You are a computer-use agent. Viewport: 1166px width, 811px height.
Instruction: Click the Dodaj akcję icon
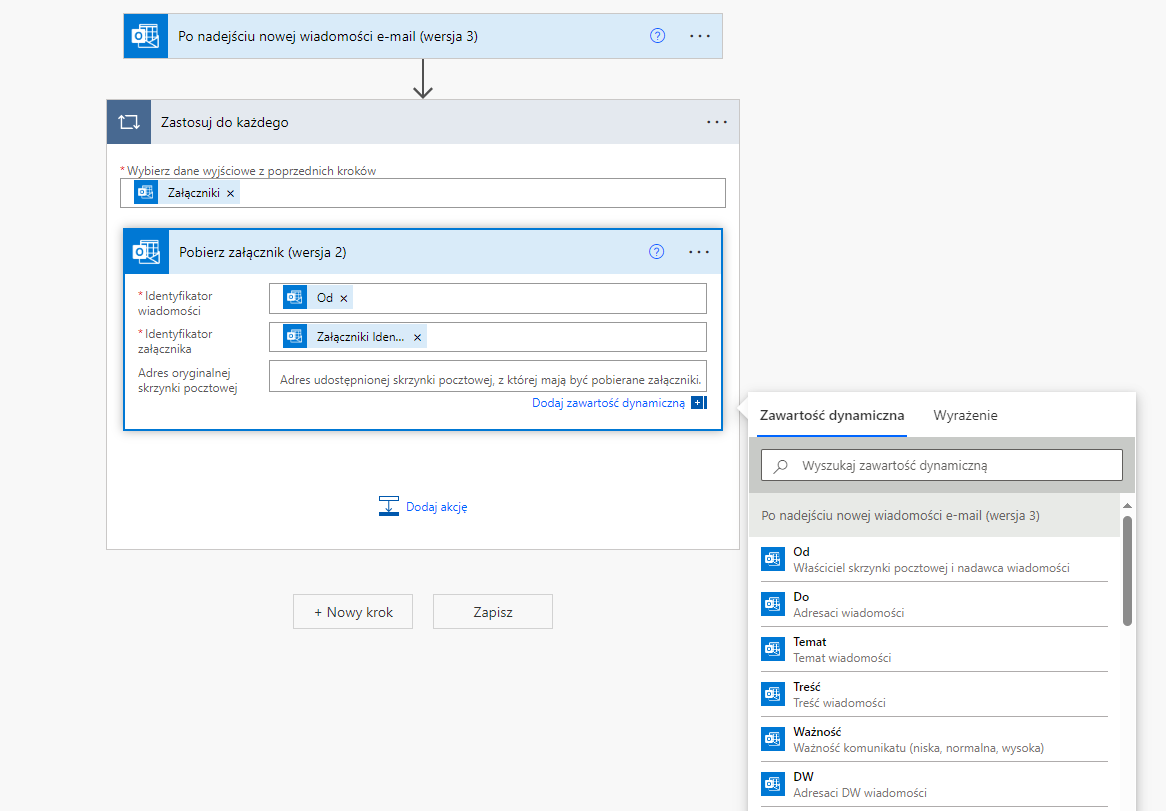pos(389,506)
